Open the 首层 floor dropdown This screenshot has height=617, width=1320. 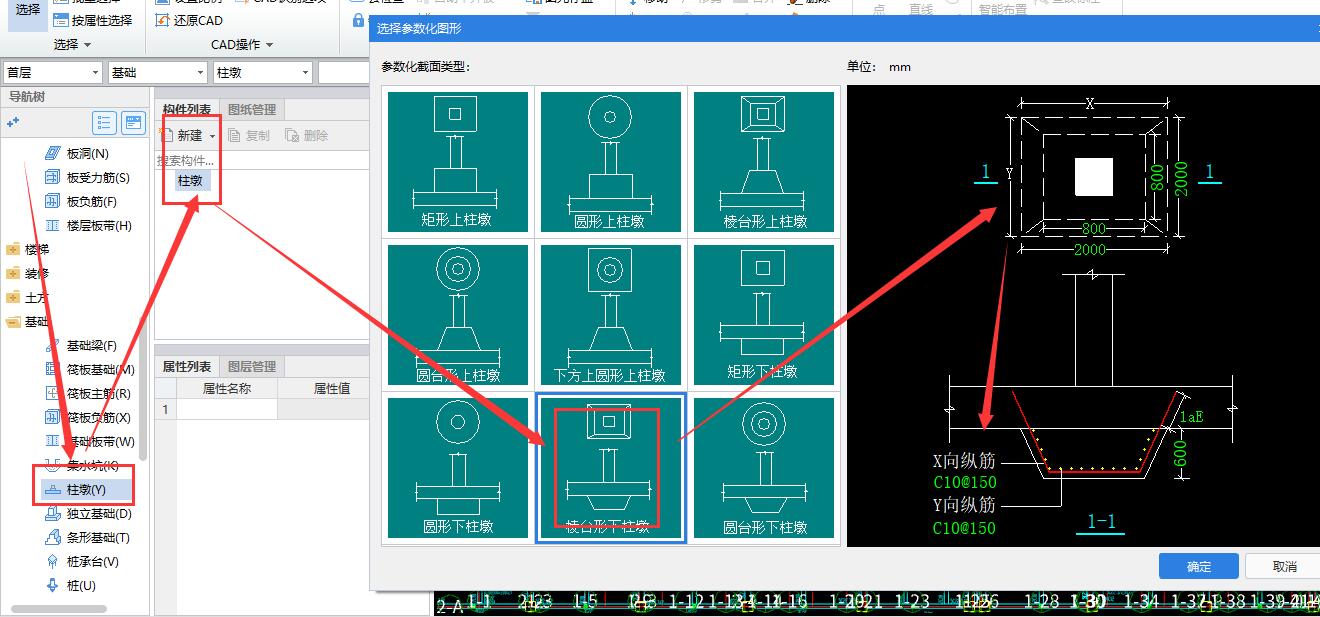[52, 73]
